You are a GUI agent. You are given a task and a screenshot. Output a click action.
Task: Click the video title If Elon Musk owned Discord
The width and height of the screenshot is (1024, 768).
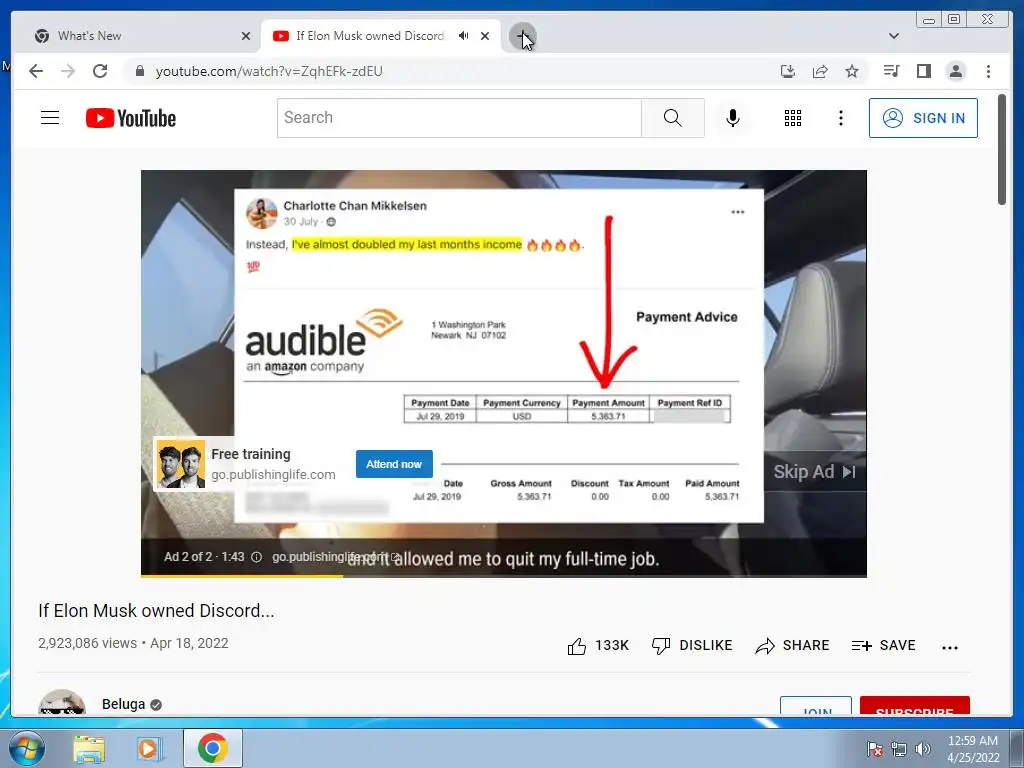(156, 611)
